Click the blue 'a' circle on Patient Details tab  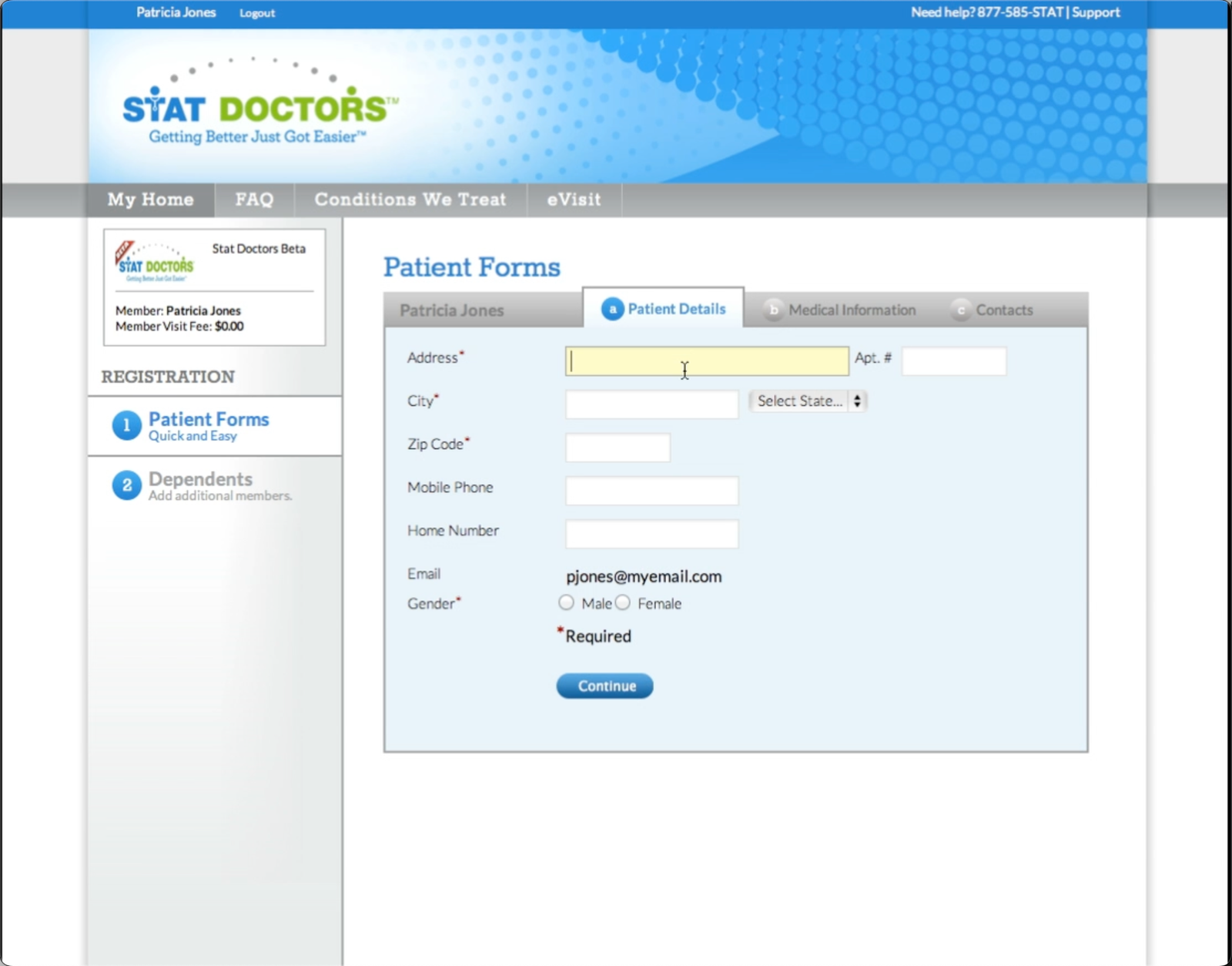click(612, 309)
